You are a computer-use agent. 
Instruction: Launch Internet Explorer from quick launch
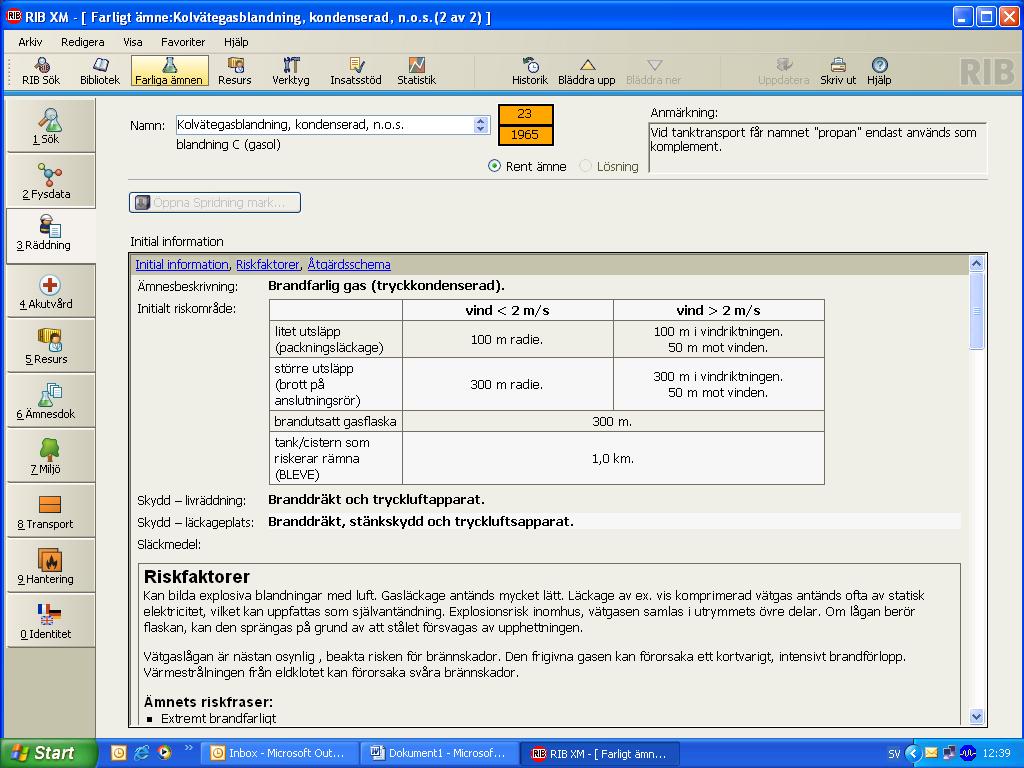[x=142, y=753]
